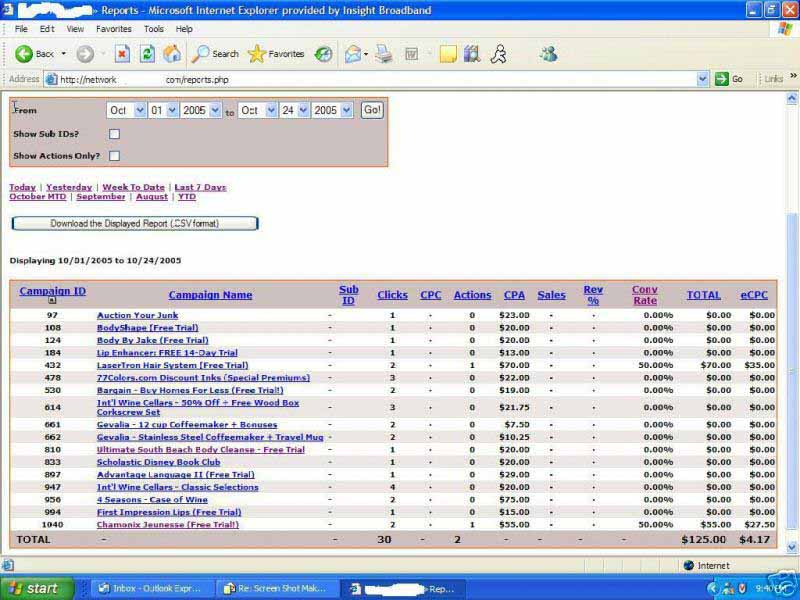Show hidden tray icons arrow
The width and height of the screenshot is (800, 600).
pyautogui.click(x=712, y=588)
